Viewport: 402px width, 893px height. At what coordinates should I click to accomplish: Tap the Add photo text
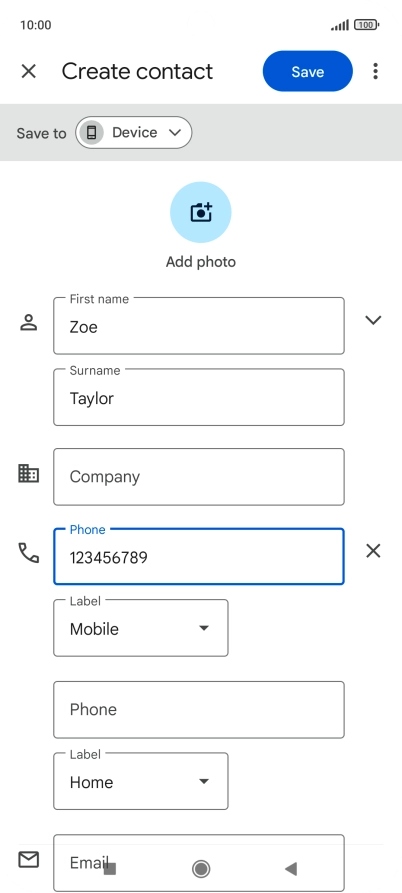(x=200, y=262)
